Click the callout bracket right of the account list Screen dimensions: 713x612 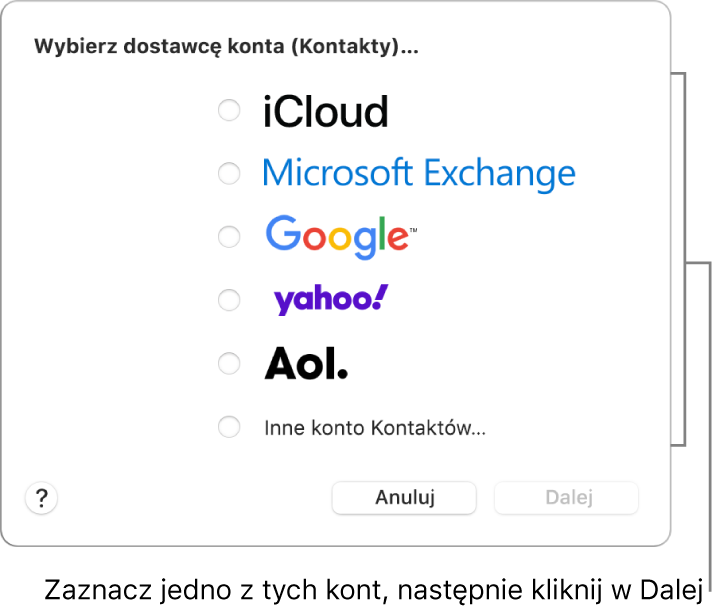683,258
